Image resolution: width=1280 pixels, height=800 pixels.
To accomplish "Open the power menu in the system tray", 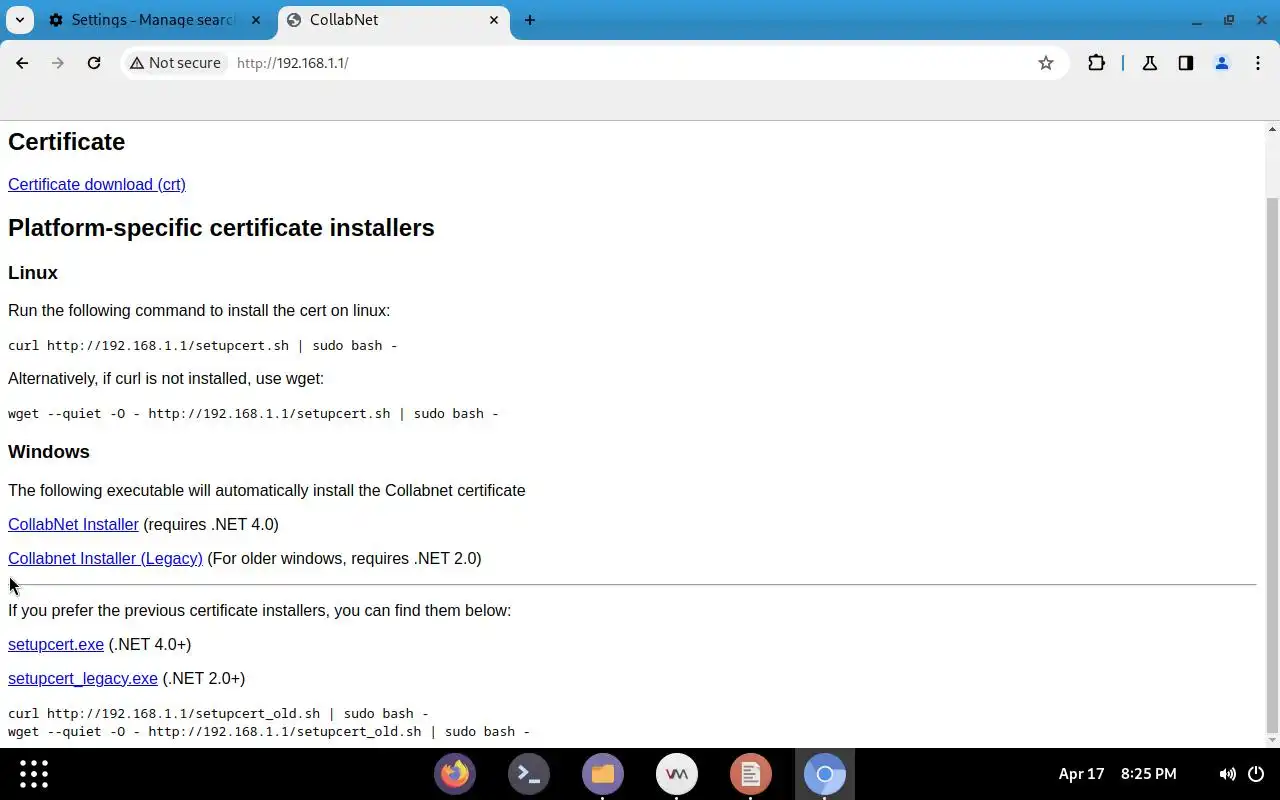I will click(x=1257, y=774).
